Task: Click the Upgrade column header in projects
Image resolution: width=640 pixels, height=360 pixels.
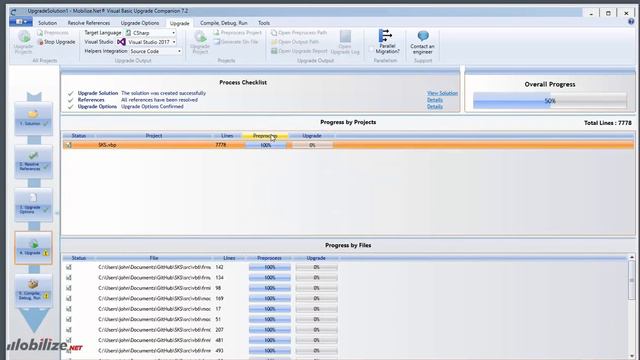Action: 312,136
